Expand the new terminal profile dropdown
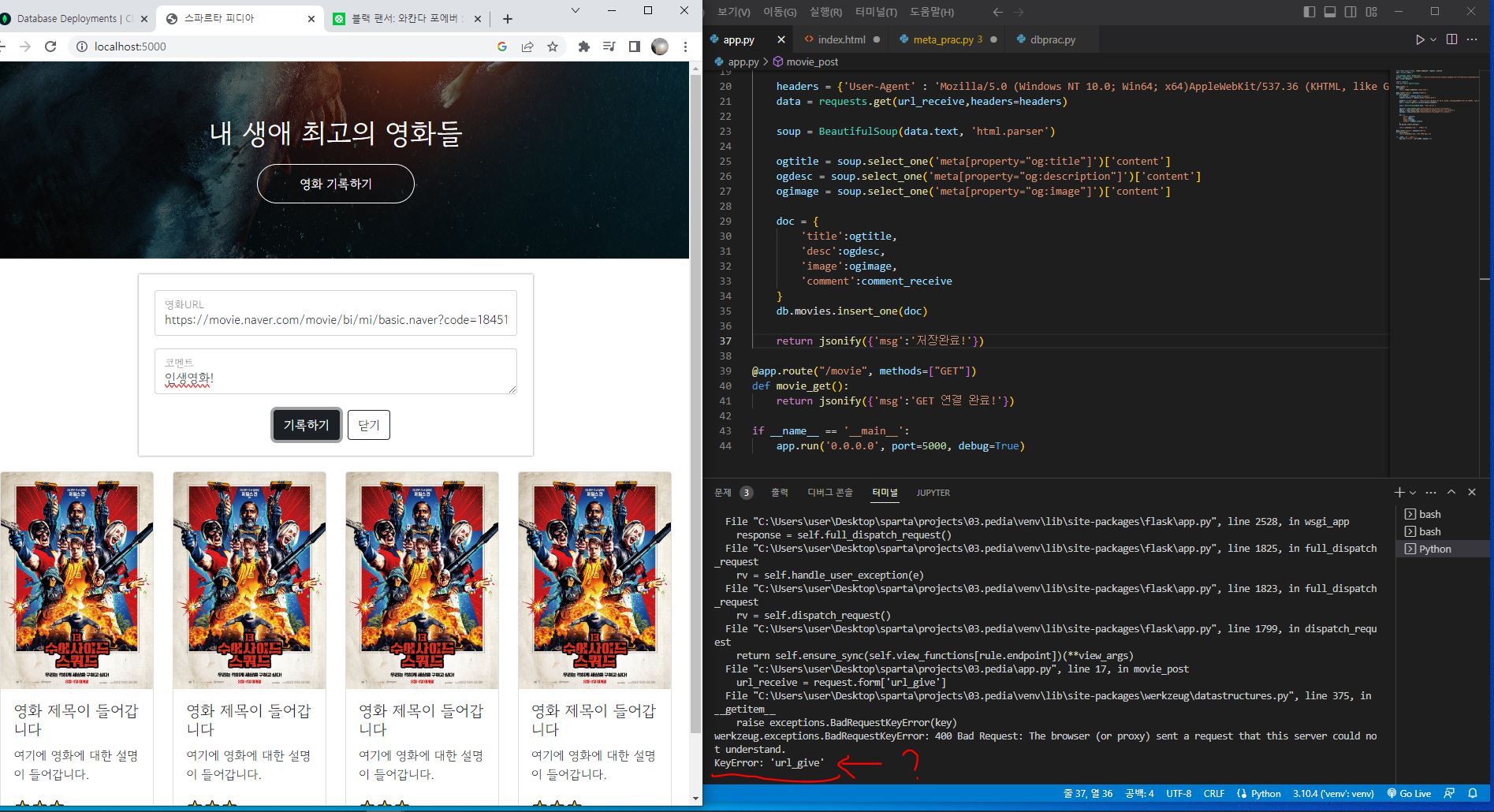 click(x=1413, y=493)
